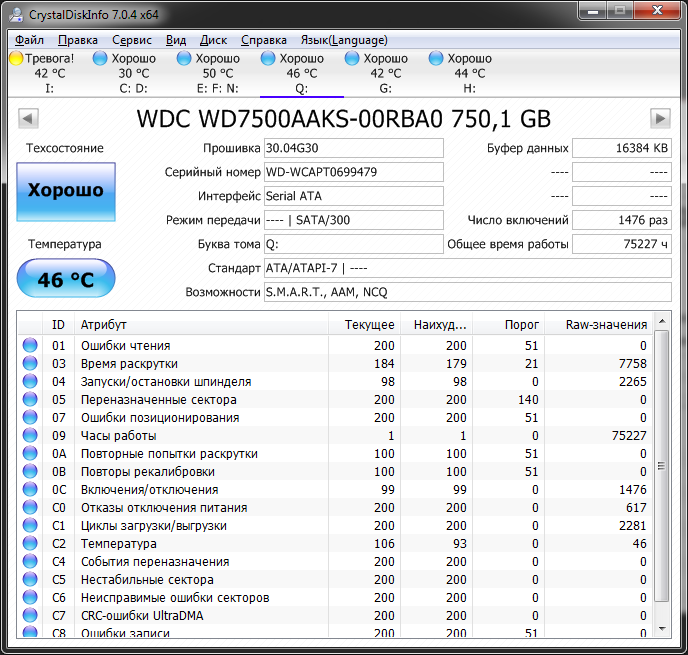Screen dimensions: 688x655
Task: Select disk E: F: N: status icon
Action: 184,58
